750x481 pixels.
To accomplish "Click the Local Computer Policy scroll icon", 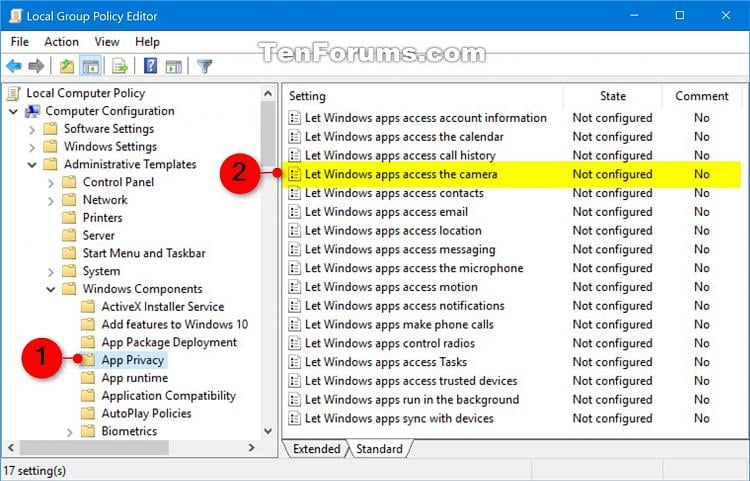I will click(x=14, y=93).
